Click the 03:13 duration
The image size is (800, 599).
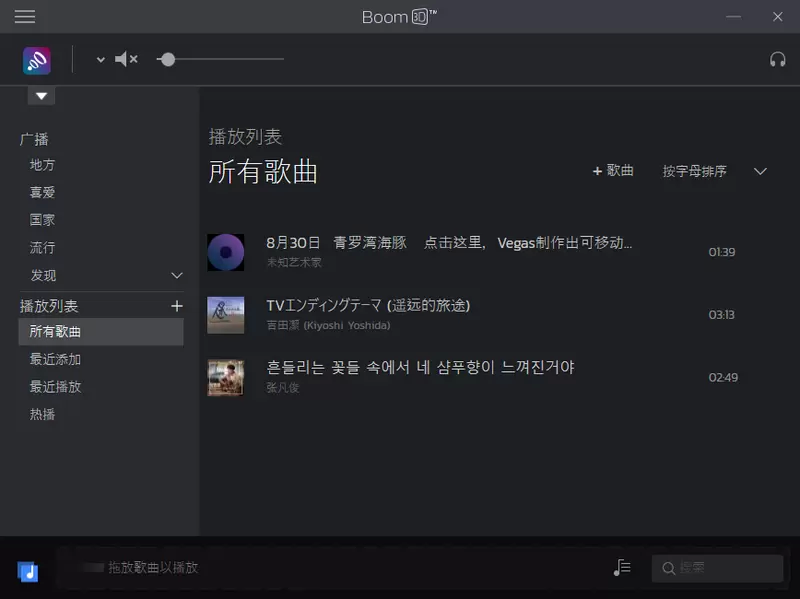click(721, 315)
